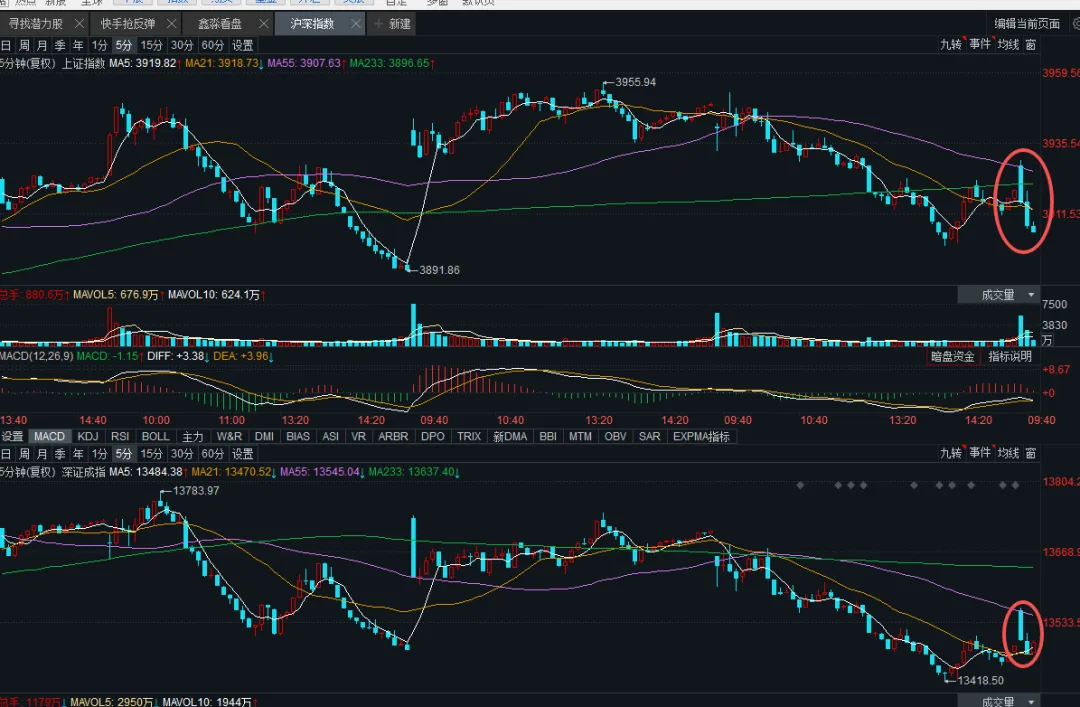Viewport: 1080px width, 707px height.
Task: Select the KDJ indicator
Action: pos(88,437)
